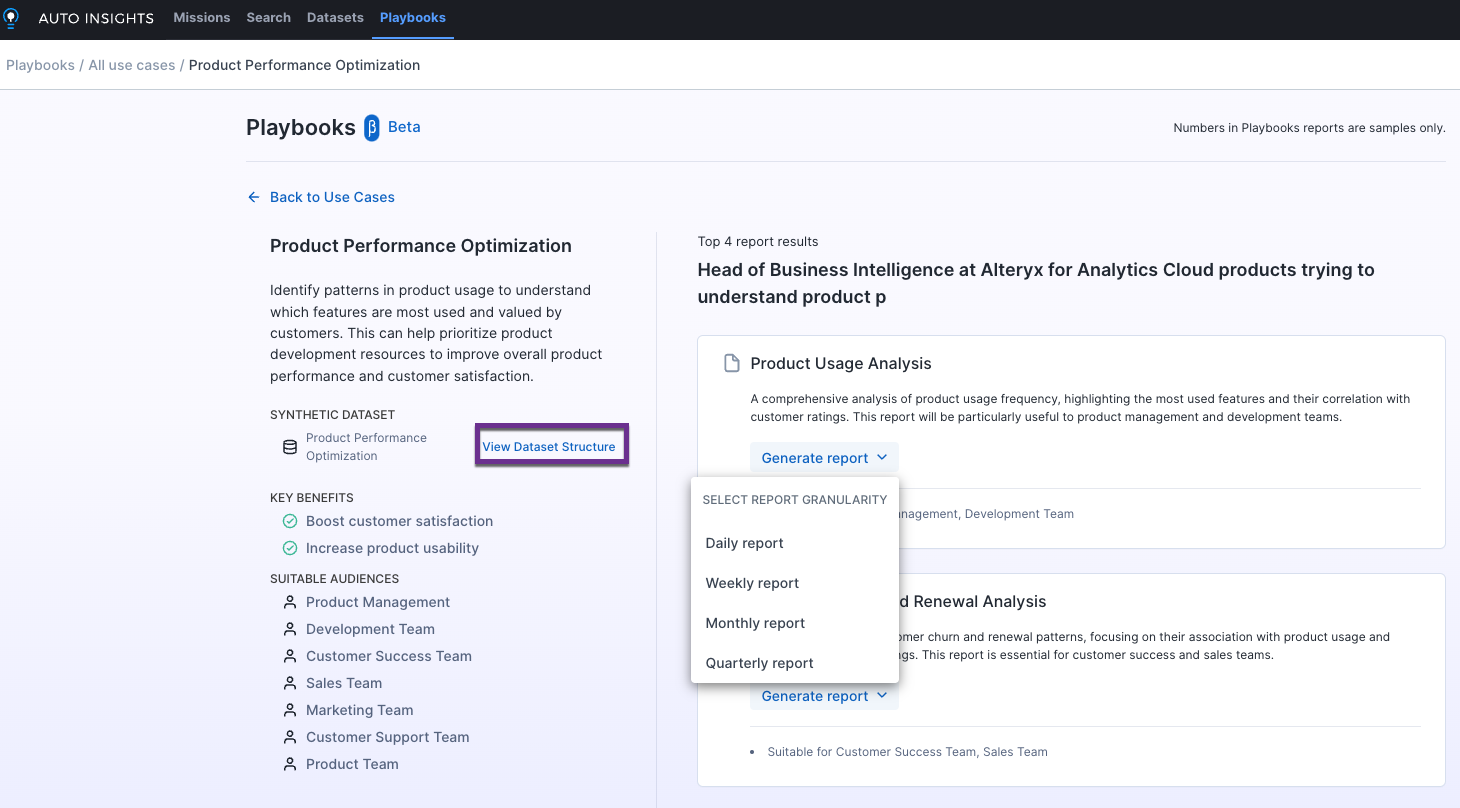Follow the Back to Use Cases link
This screenshot has width=1460, height=808.
click(331, 197)
